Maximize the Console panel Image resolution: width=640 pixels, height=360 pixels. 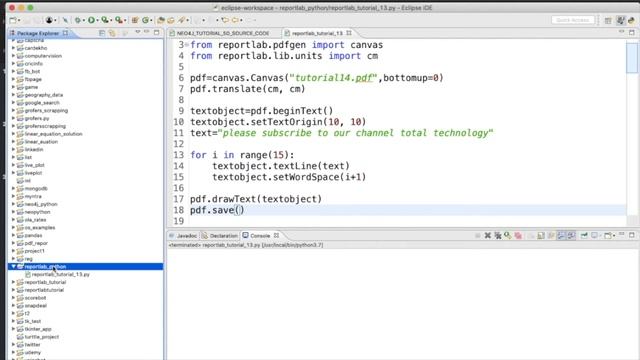(x=632, y=235)
